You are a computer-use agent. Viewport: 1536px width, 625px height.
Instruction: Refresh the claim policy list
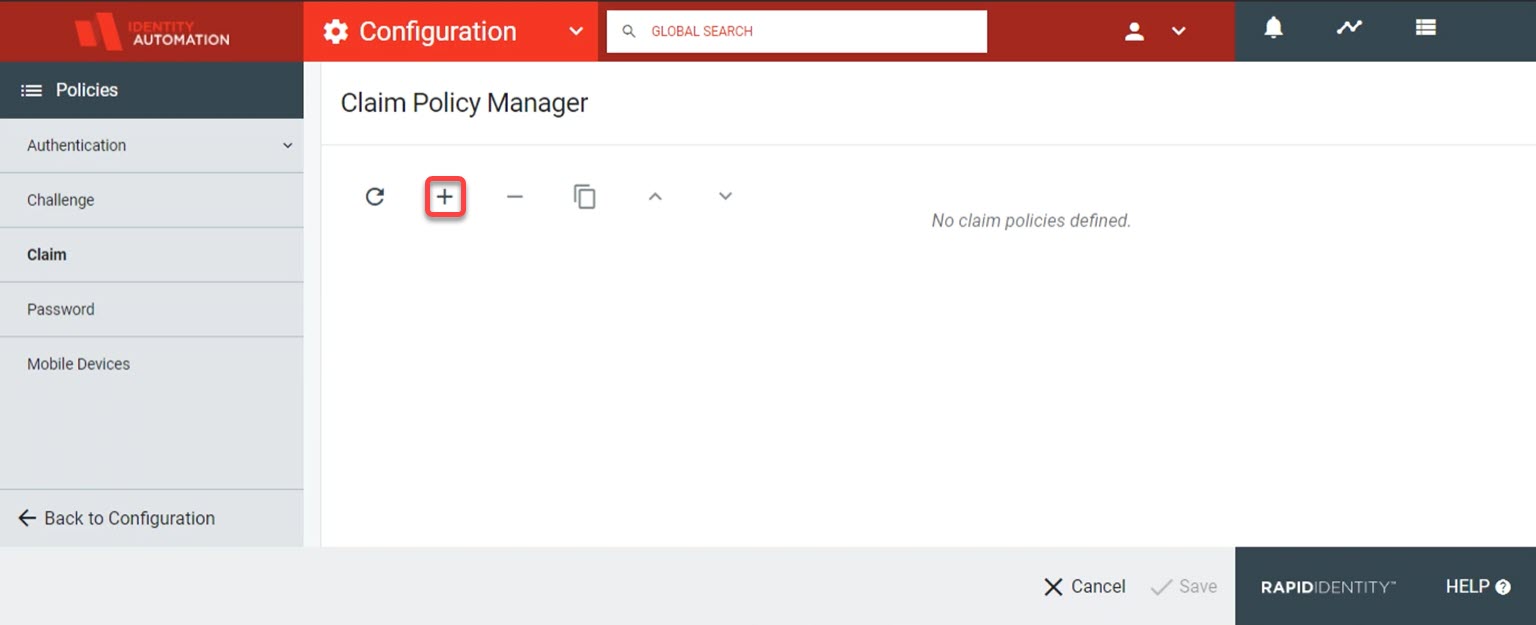pyautogui.click(x=375, y=197)
